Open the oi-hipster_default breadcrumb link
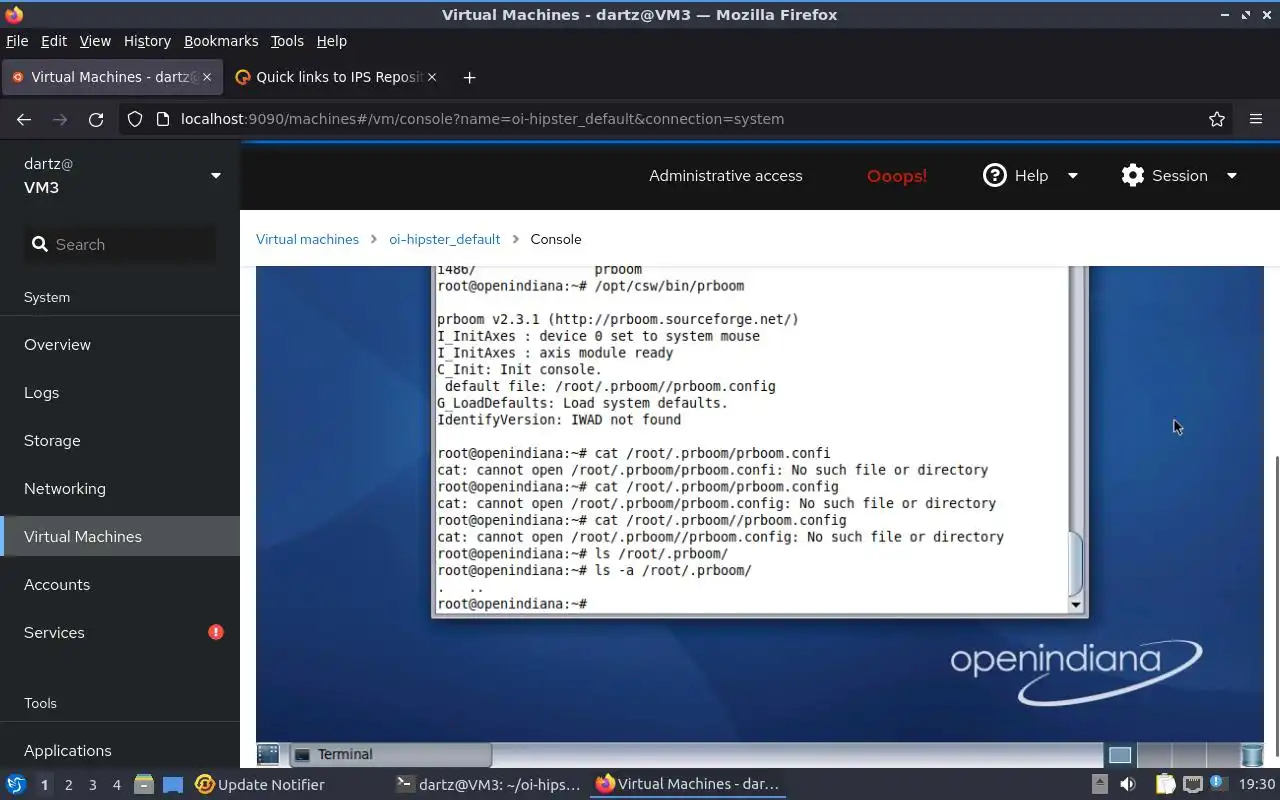Image resolution: width=1280 pixels, height=800 pixels. point(444,239)
